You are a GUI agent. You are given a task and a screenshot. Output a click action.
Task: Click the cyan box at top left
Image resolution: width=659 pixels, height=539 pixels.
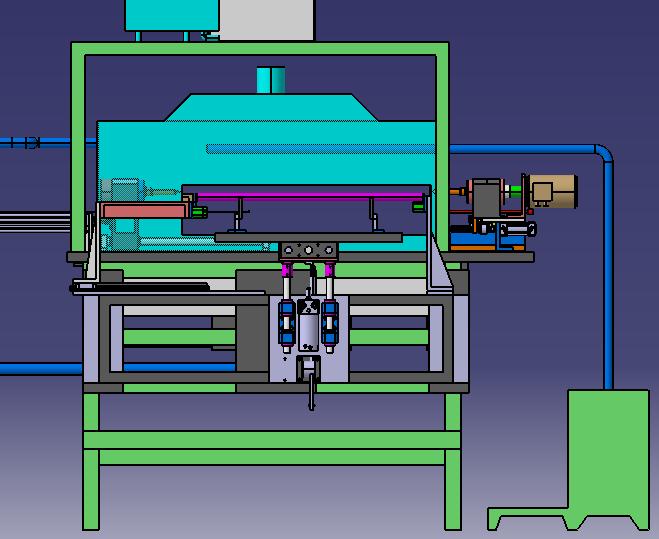[171, 14]
